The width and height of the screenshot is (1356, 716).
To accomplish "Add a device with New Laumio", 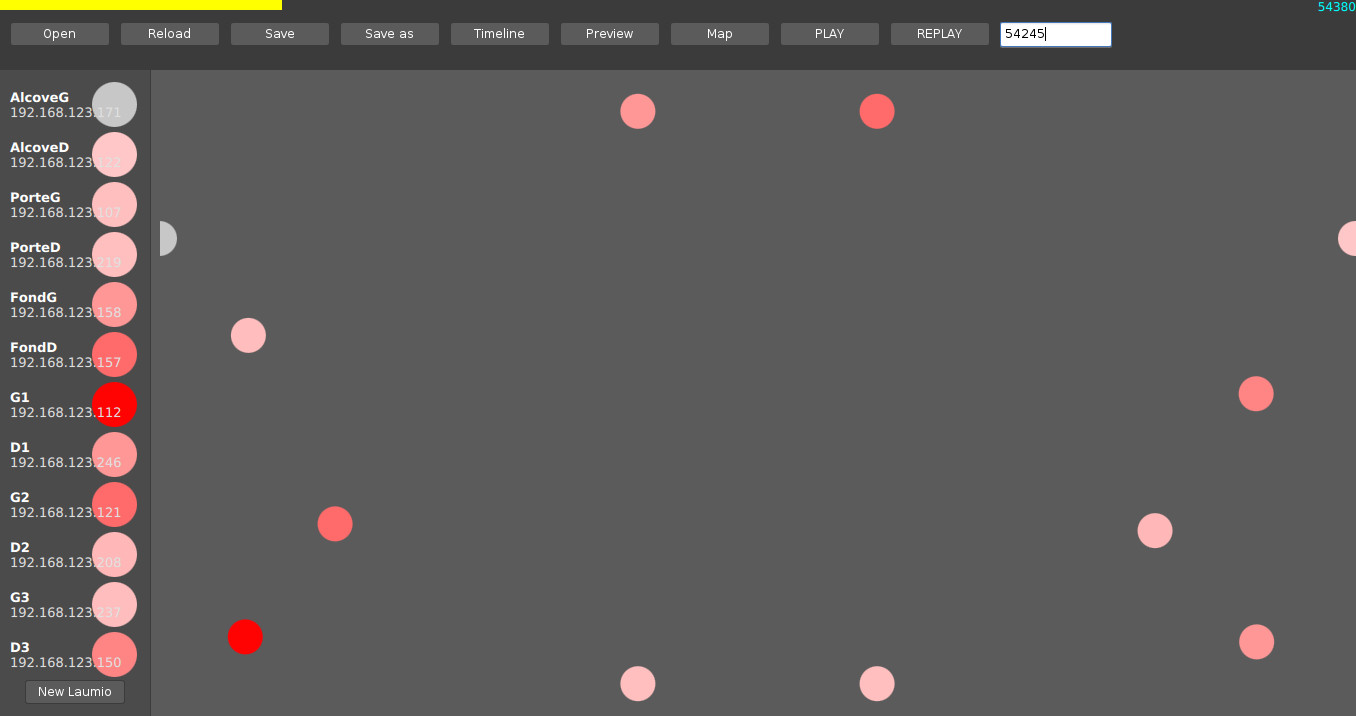I will pyautogui.click(x=75, y=692).
